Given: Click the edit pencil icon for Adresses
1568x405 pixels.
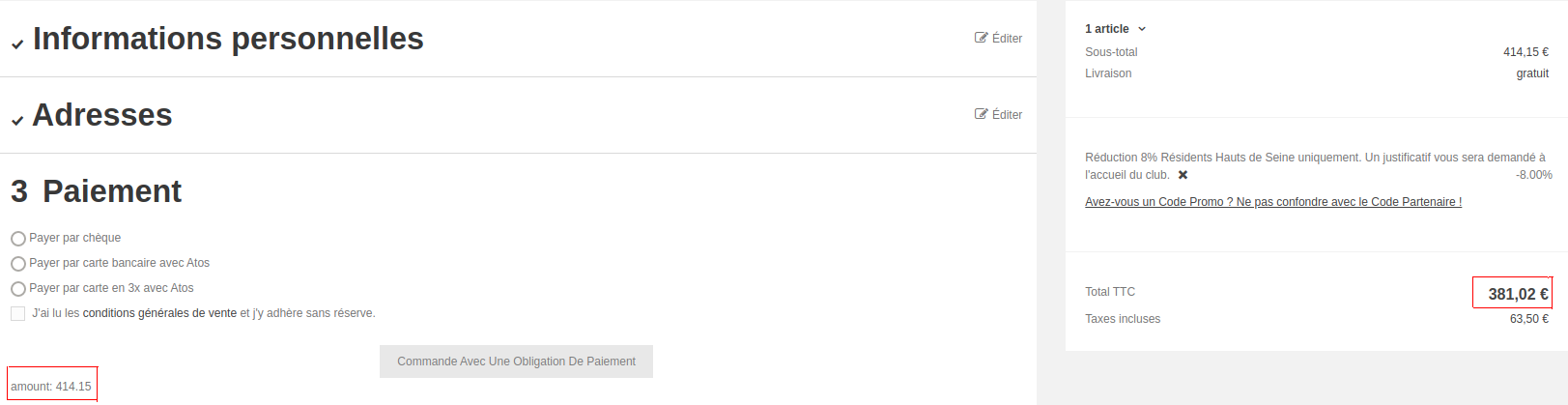Looking at the screenshot, I should pyautogui.click(x=981, y=114).
